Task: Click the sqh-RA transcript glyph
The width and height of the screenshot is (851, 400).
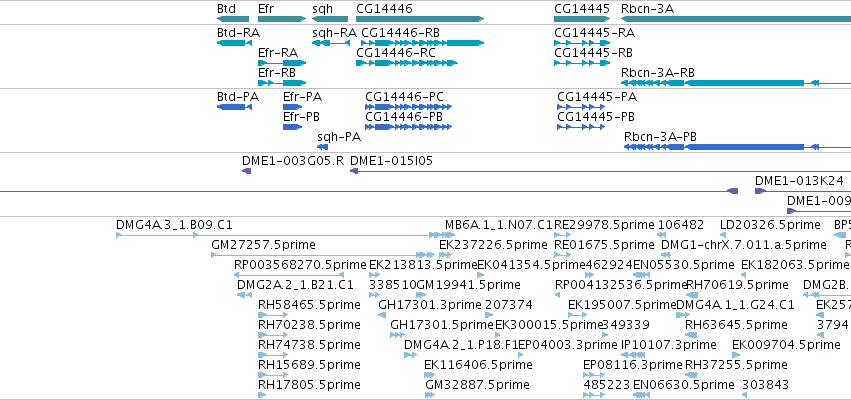Action: coord(331,43)
